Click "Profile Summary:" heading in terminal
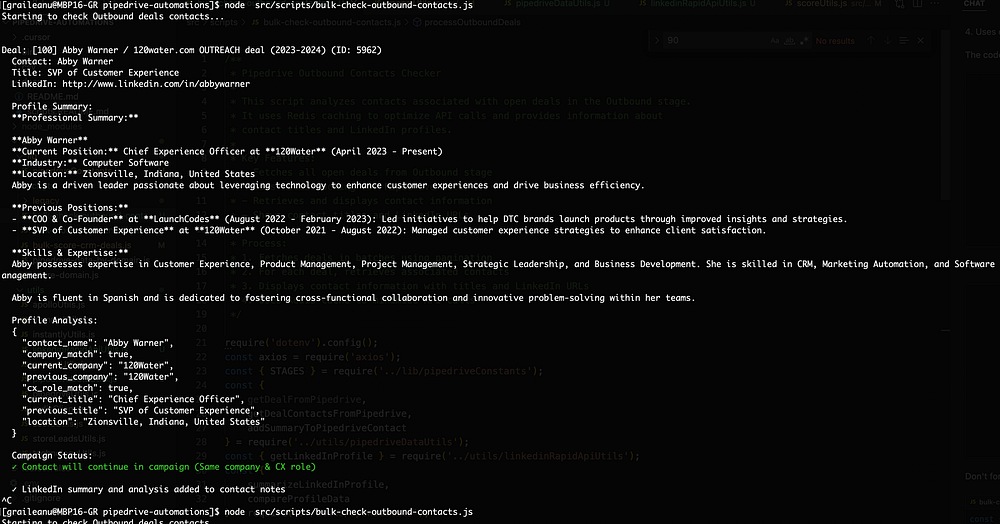Image resolution: width=1000 pixels, height=524 pixels. [x=52, y=106]
